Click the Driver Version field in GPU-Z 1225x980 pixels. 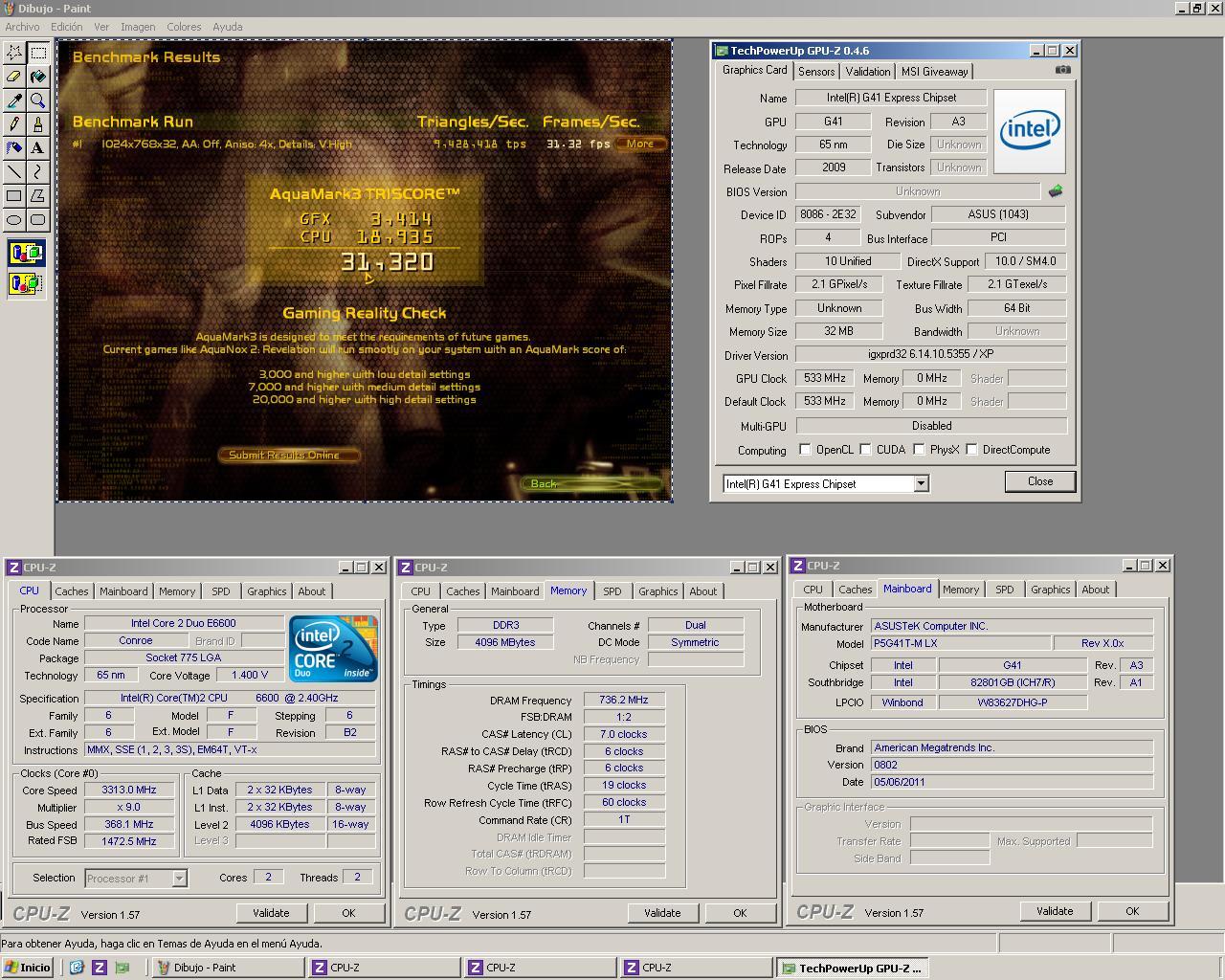pos(931,354)
